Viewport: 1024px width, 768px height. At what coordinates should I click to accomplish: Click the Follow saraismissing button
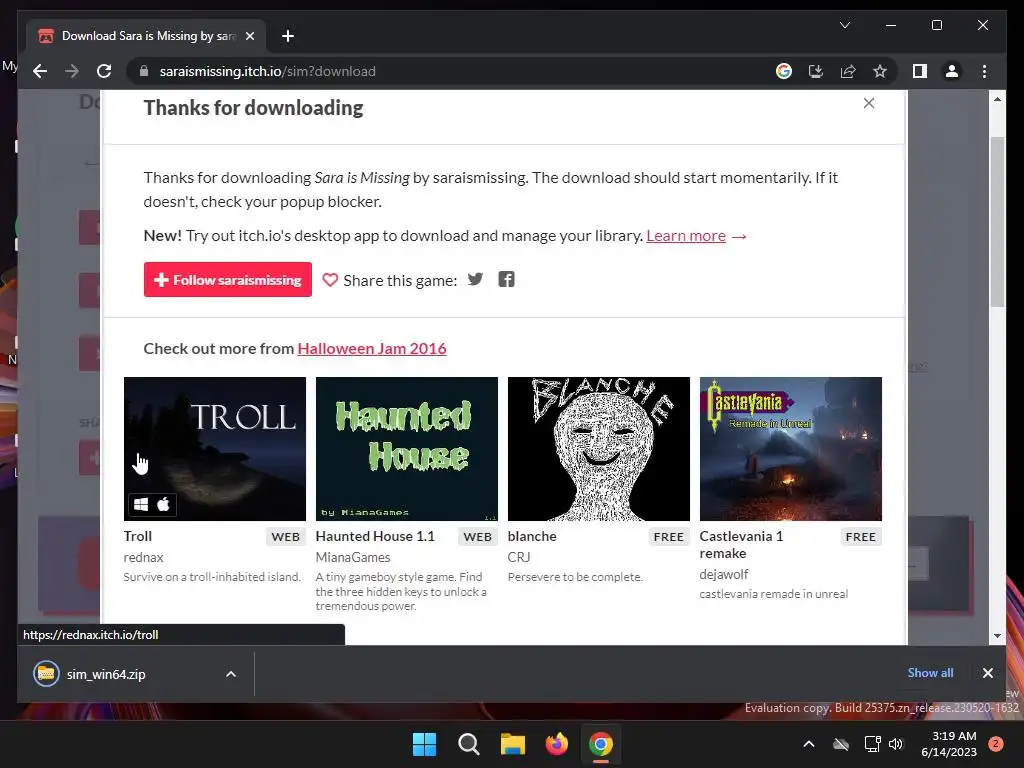click(x=227, y=280)
